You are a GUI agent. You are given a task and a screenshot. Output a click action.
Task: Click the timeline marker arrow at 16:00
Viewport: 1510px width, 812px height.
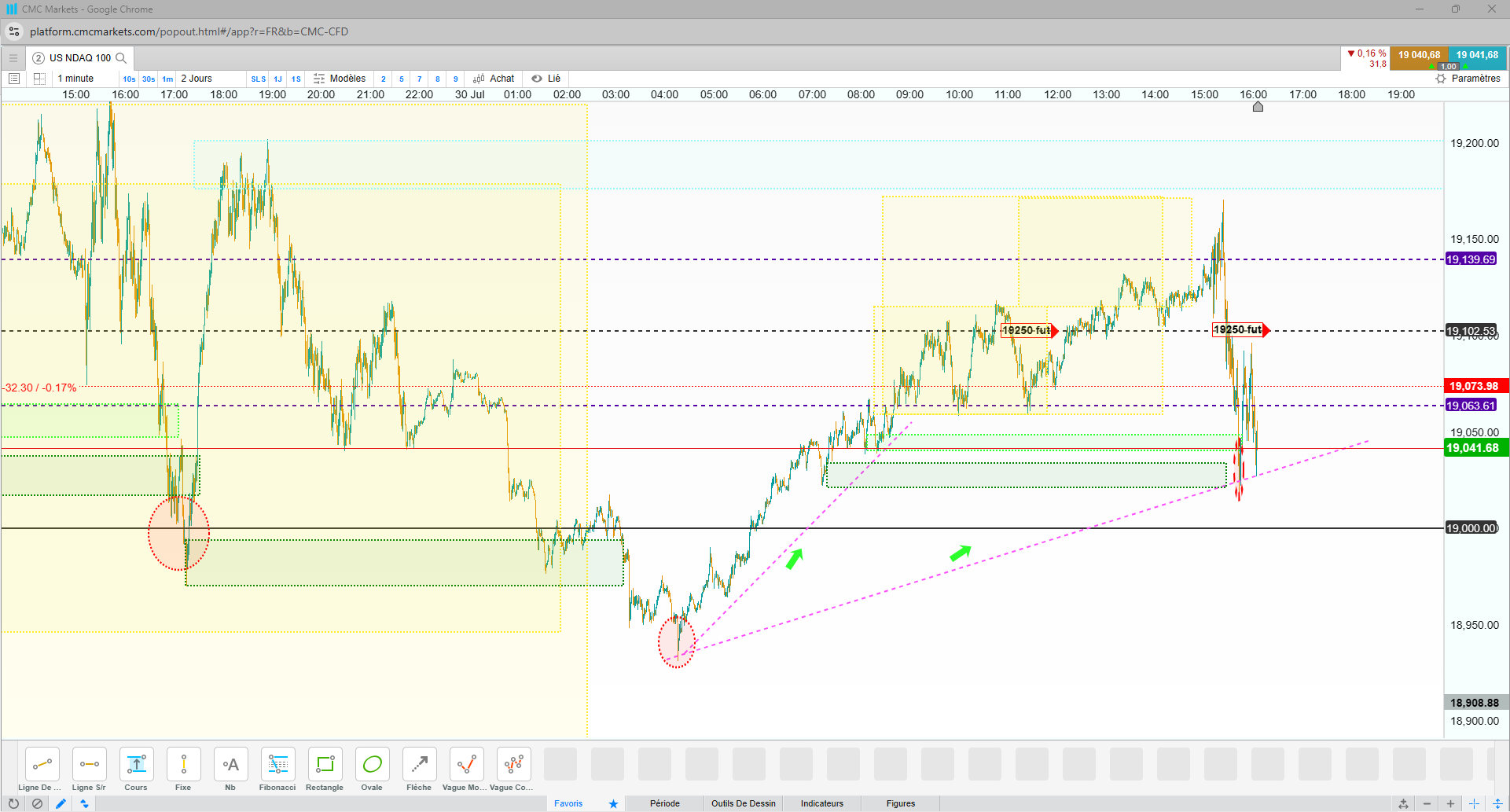pos(1258,107)
